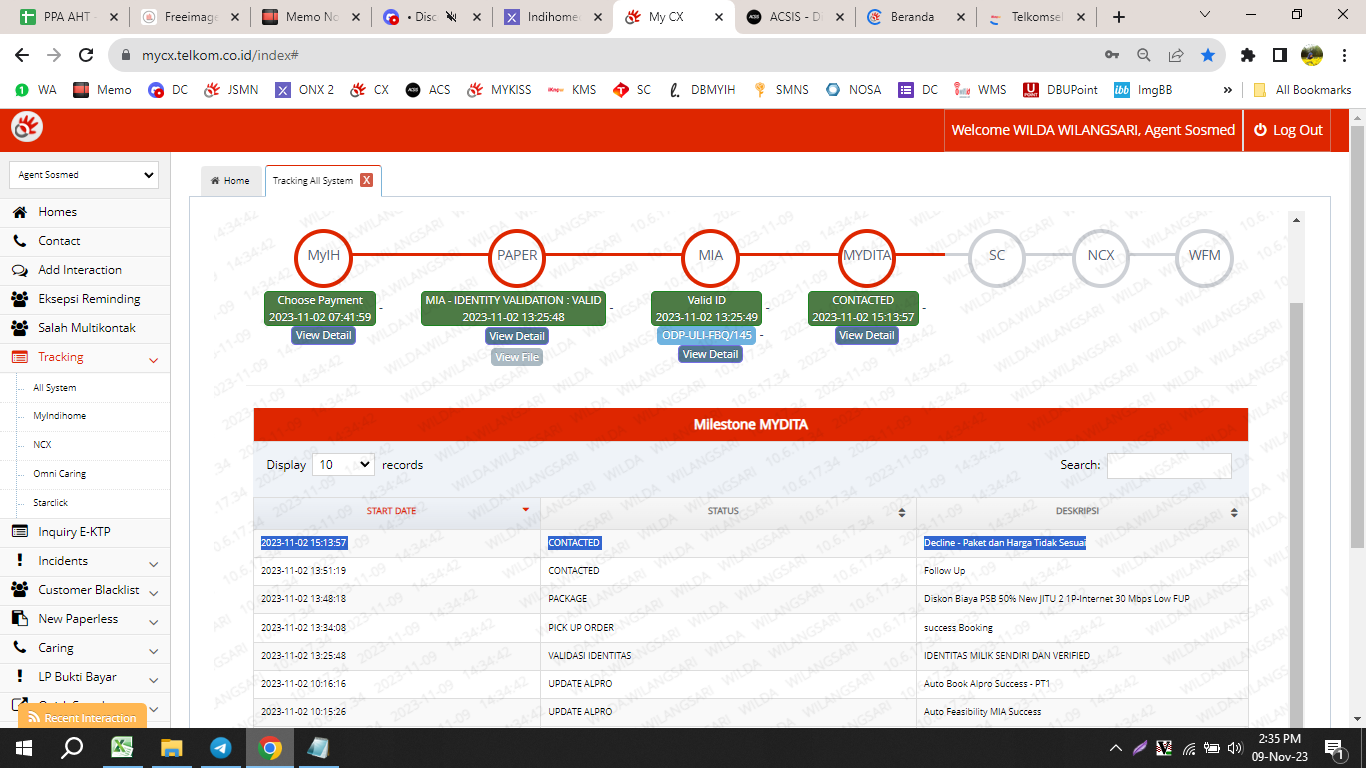Open browser extensions puzzle icon
This screenshot has width=1366, height=768.
coord(1247,56)
